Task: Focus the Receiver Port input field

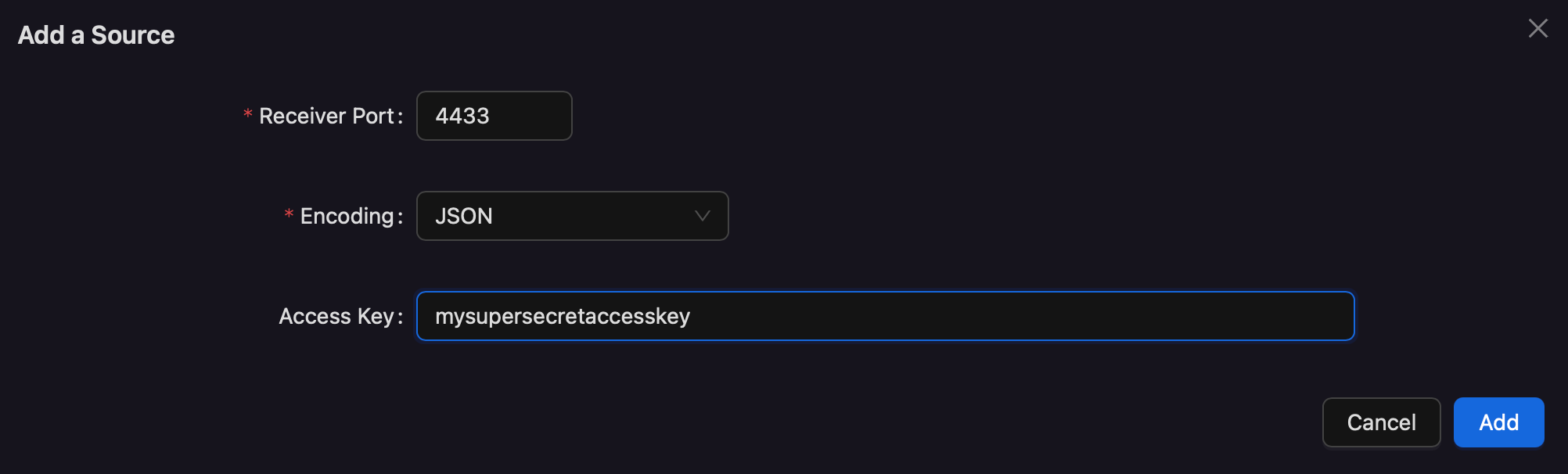Action: tap(494, 116)
